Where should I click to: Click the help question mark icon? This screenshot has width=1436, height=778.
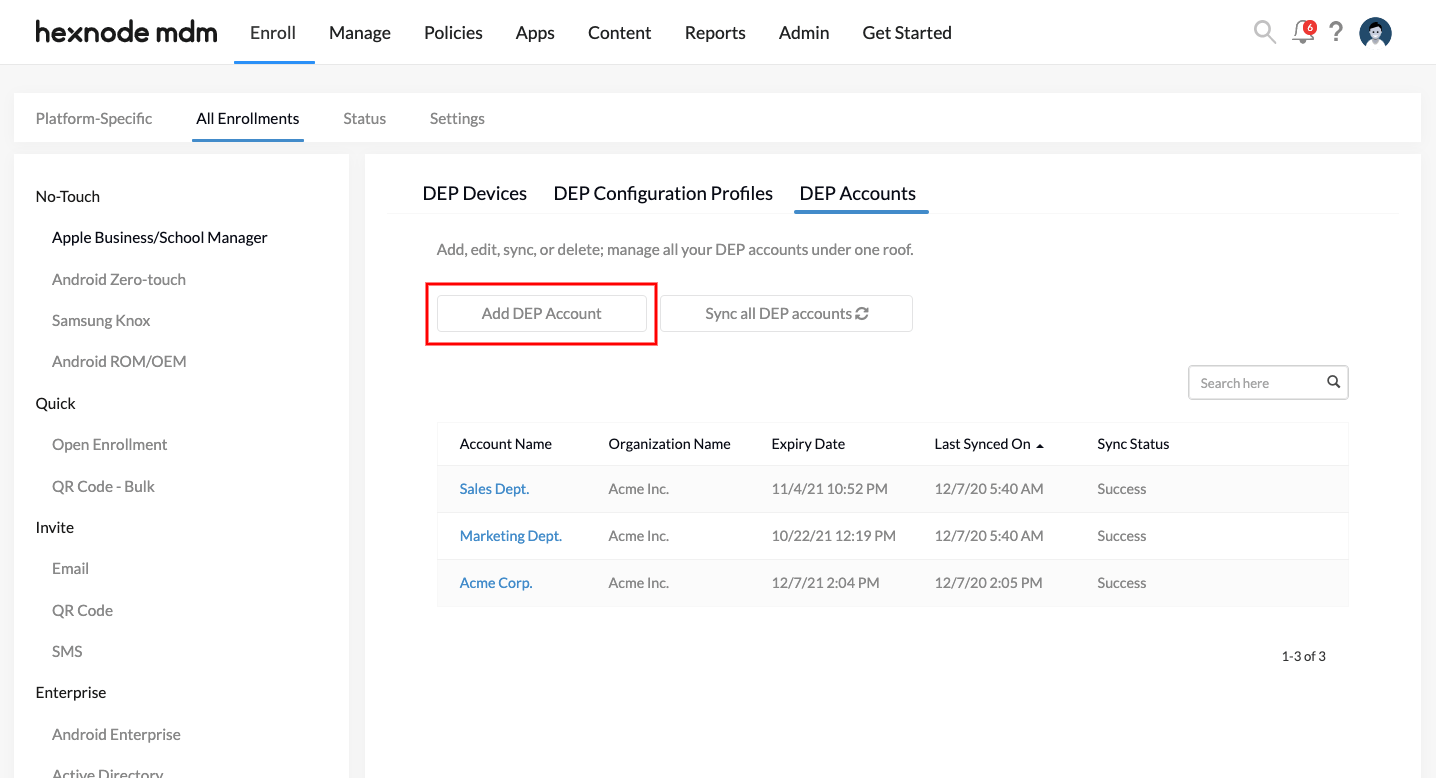(1335, 32)
